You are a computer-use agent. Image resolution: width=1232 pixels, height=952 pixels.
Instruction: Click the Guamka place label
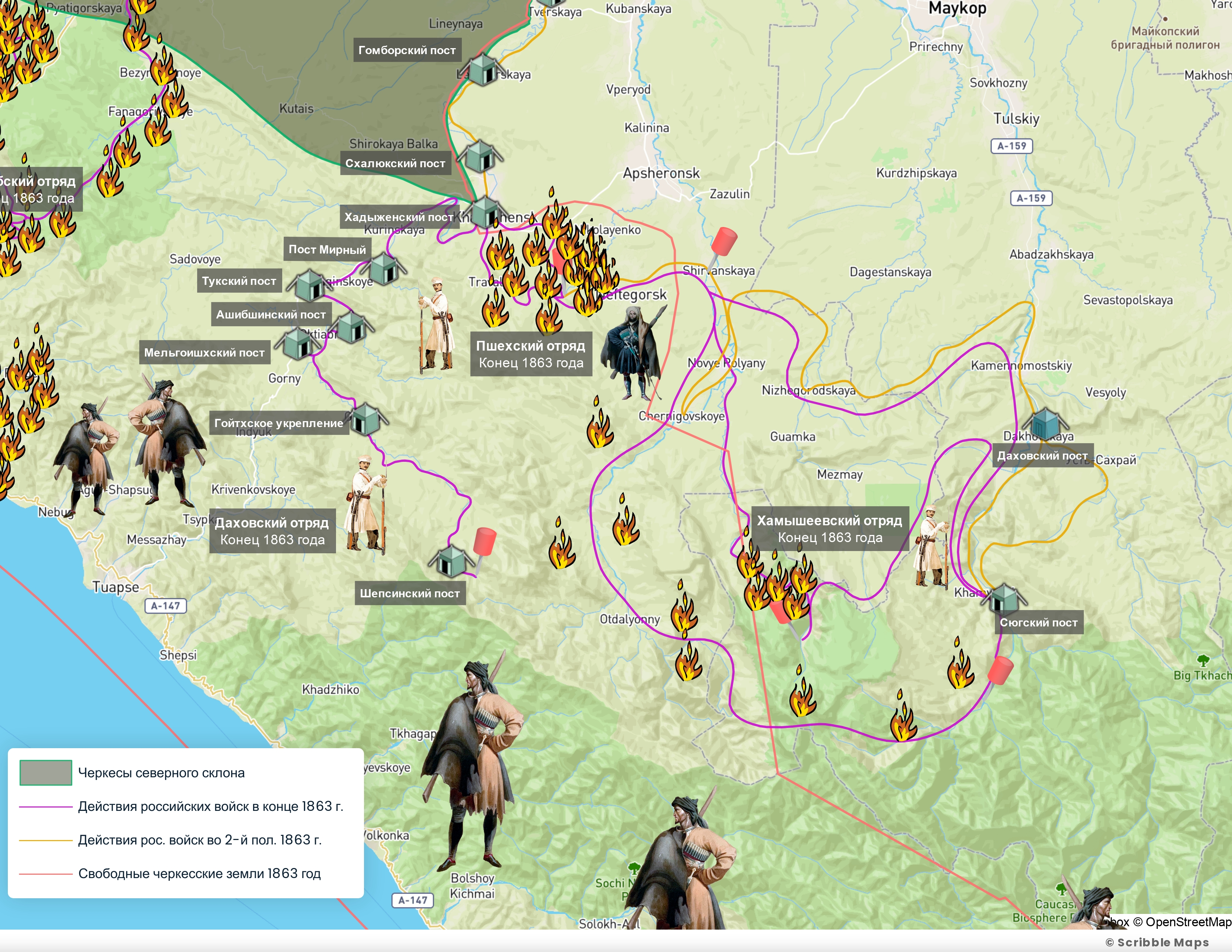(x=793, y=436)
